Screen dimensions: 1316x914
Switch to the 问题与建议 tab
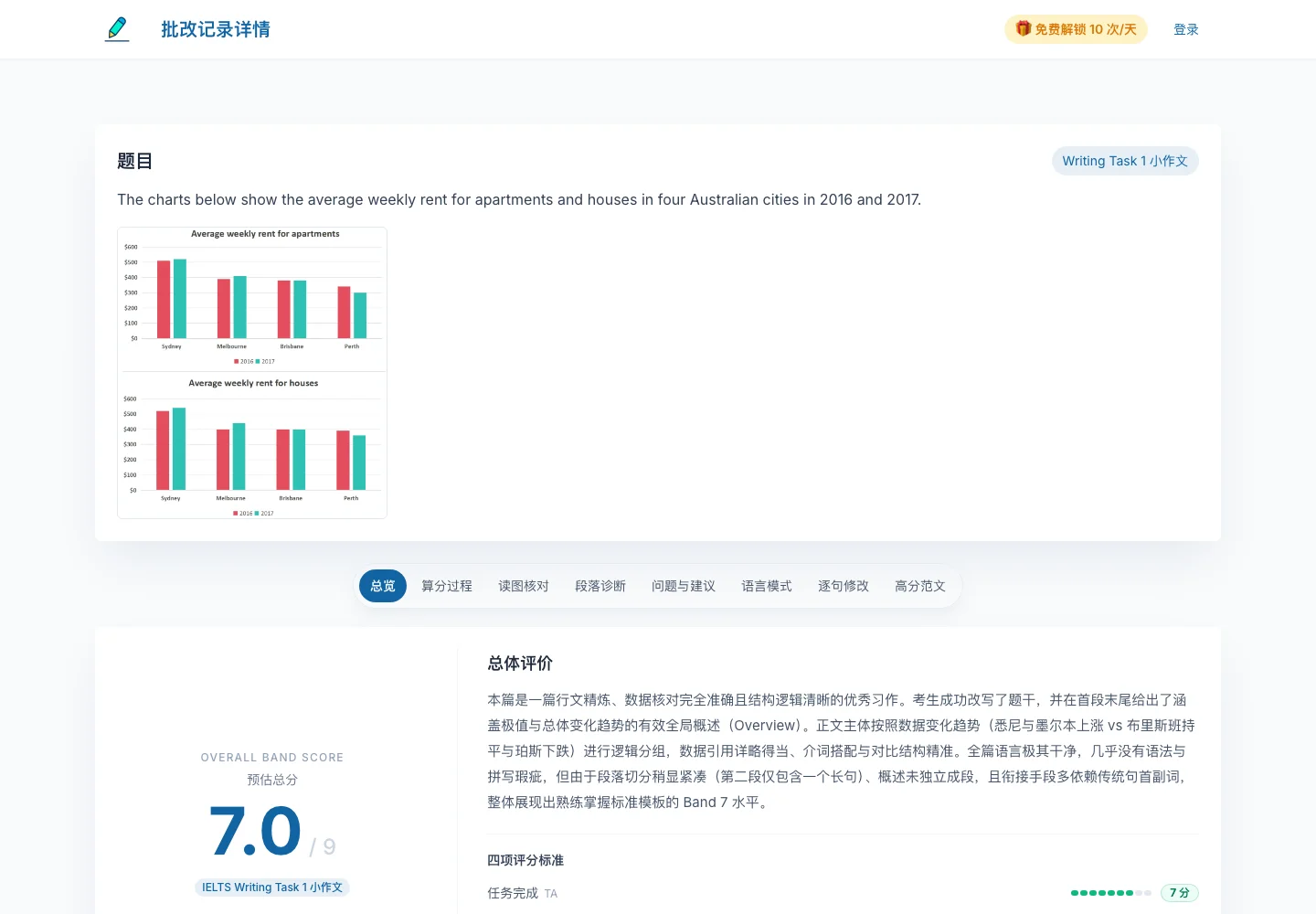(x=684, y=586)
